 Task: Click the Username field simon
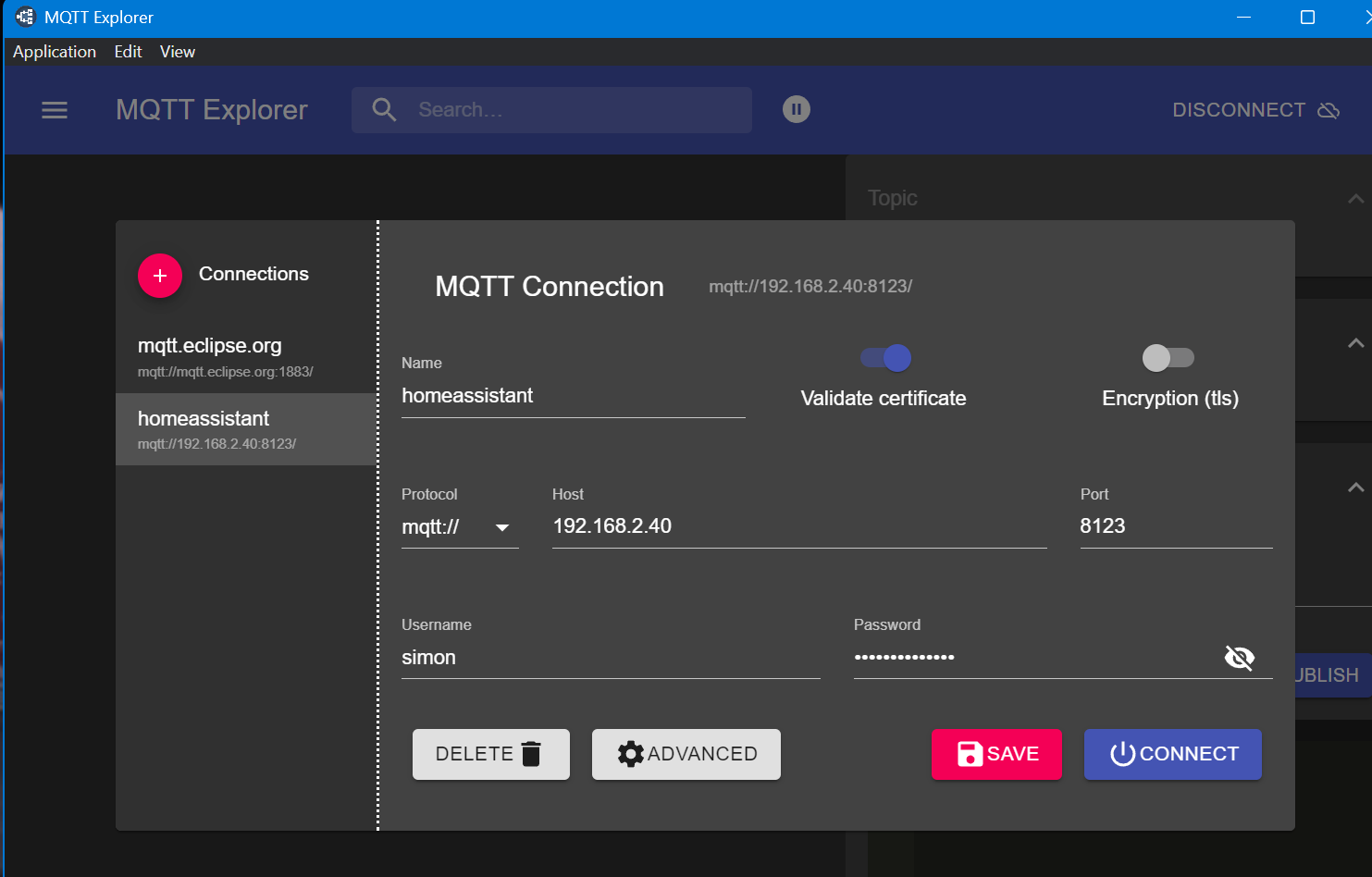click(x=611, y=659)
